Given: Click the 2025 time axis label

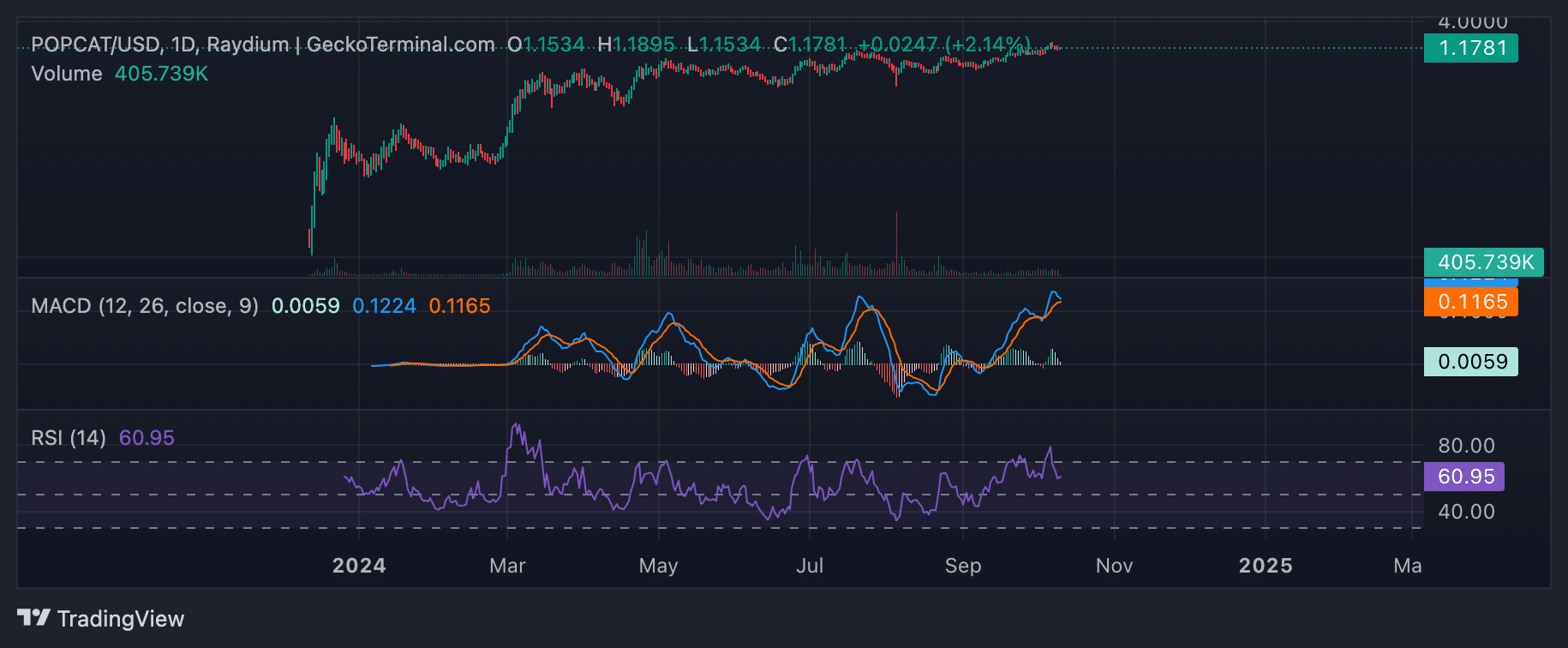Looking at the screenshot, I should tap(1266, 566).
